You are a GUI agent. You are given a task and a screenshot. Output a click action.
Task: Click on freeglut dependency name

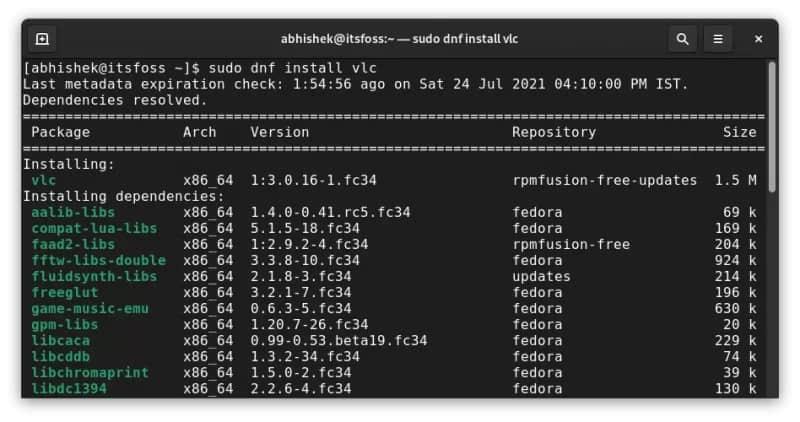65,292
